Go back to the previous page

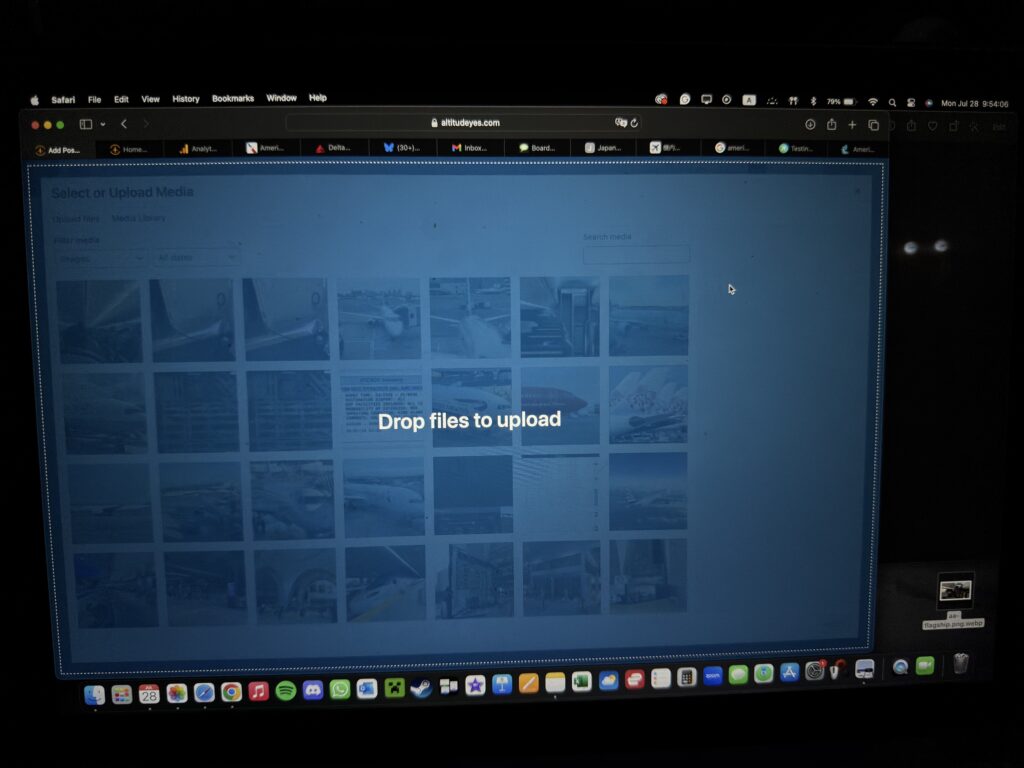124,124
